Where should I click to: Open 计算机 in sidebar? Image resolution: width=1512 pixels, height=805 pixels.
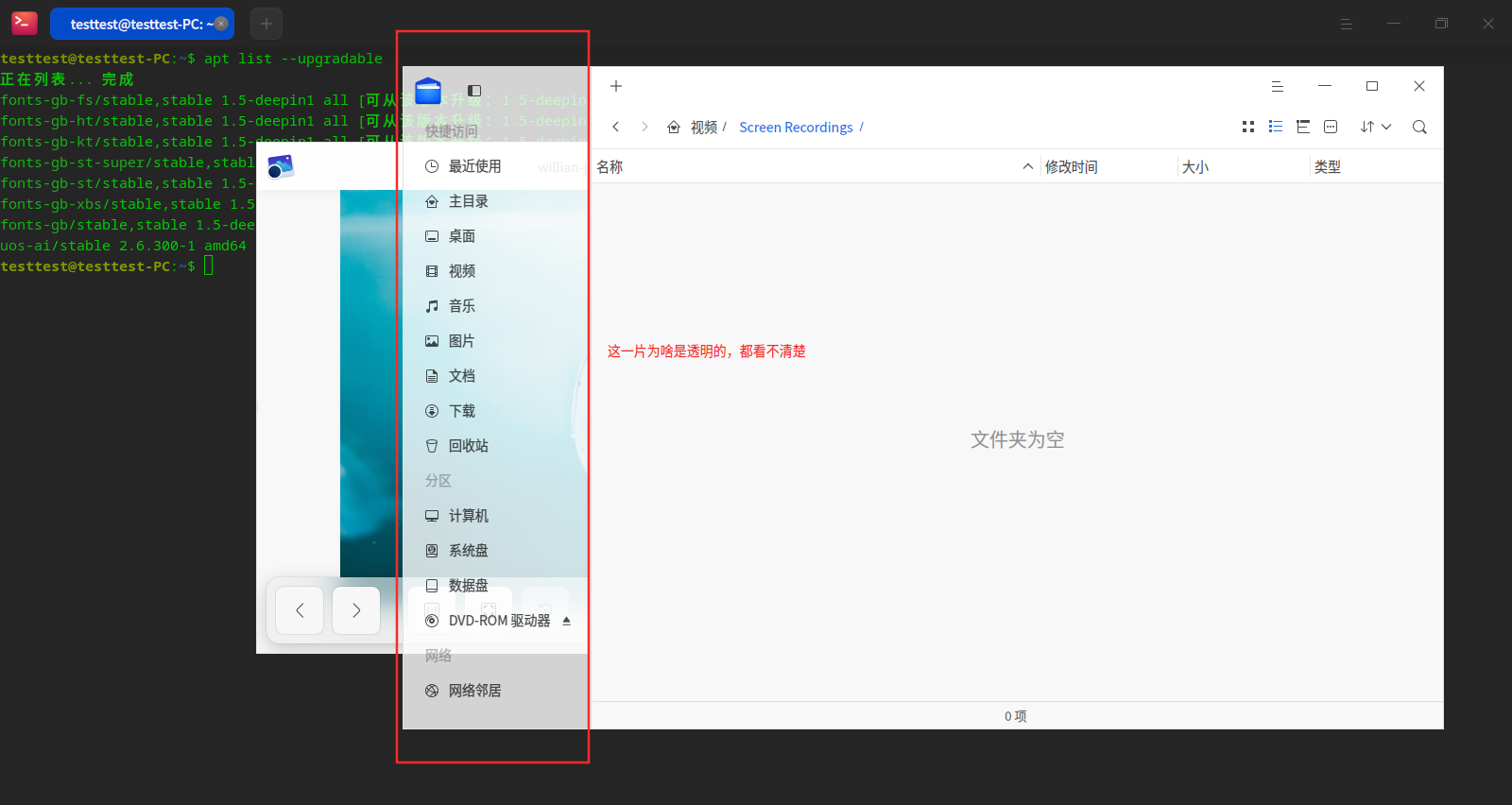[x=495, y=516]
